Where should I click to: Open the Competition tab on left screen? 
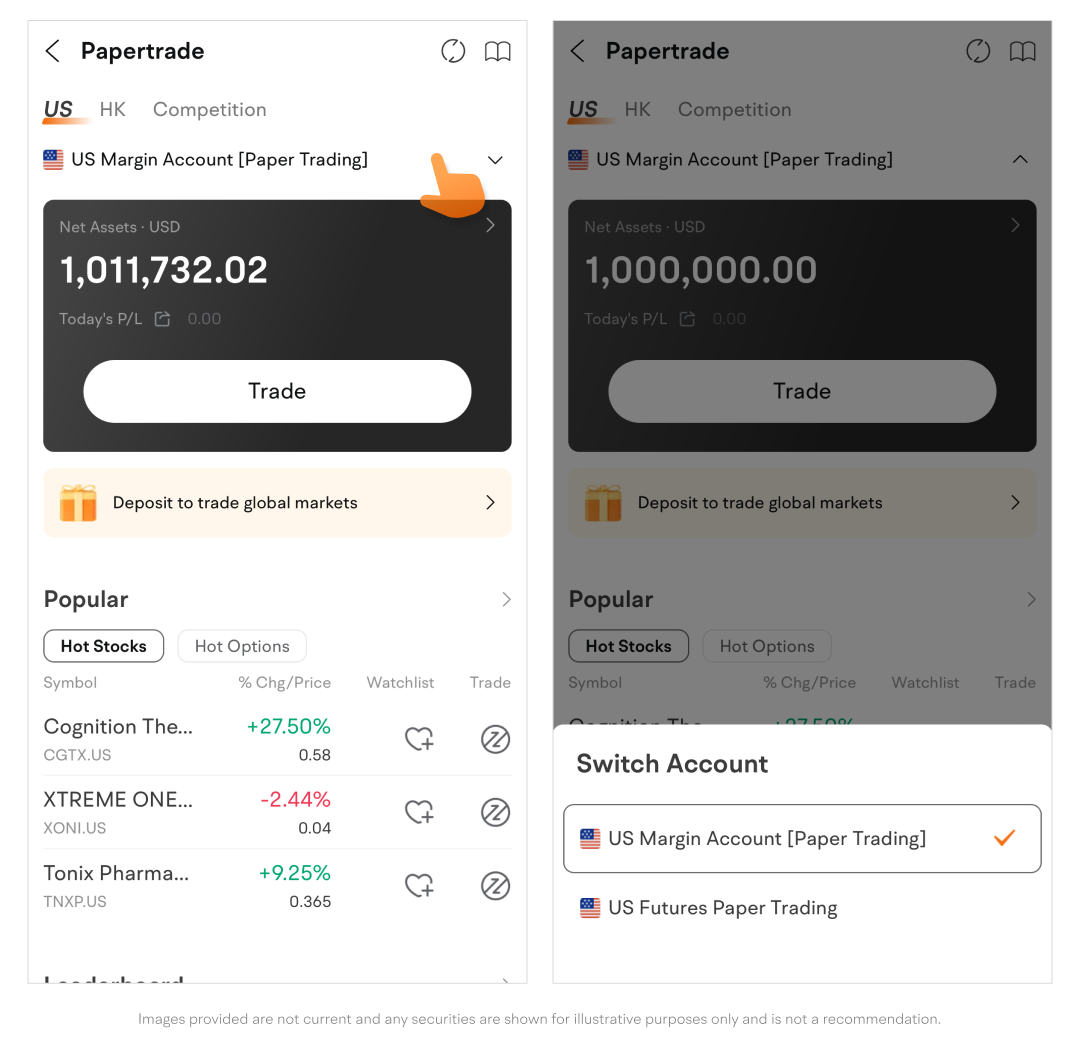(x=209, y=110)
